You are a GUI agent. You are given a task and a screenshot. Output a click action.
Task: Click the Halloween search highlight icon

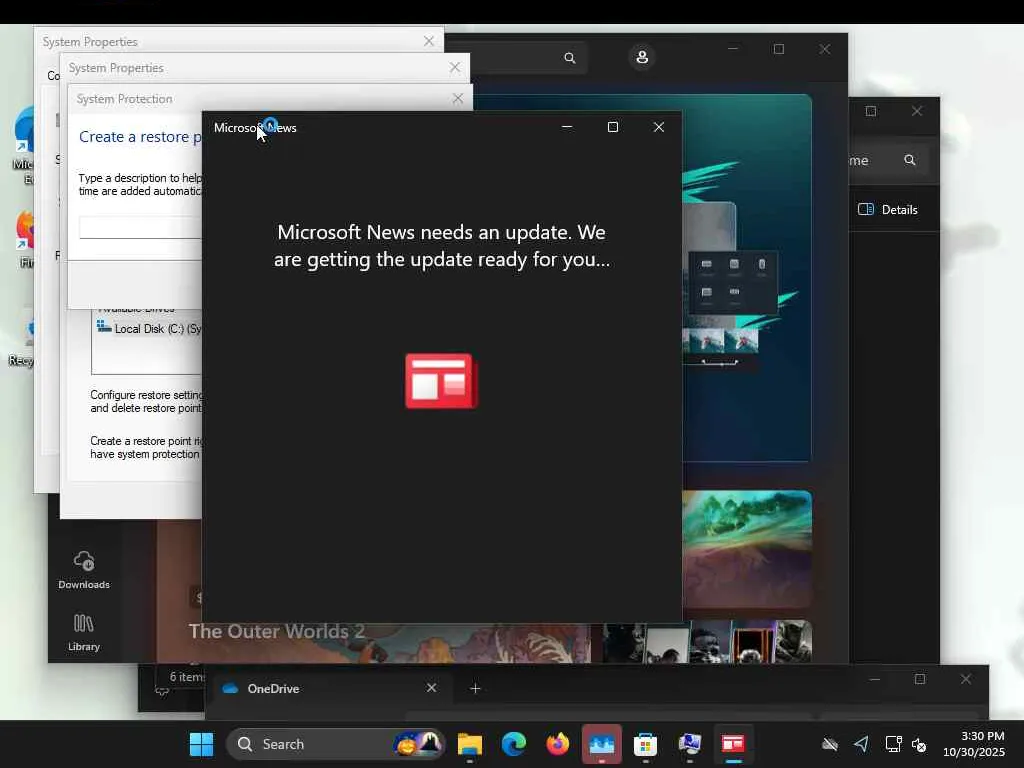click(x=417, y=744)
